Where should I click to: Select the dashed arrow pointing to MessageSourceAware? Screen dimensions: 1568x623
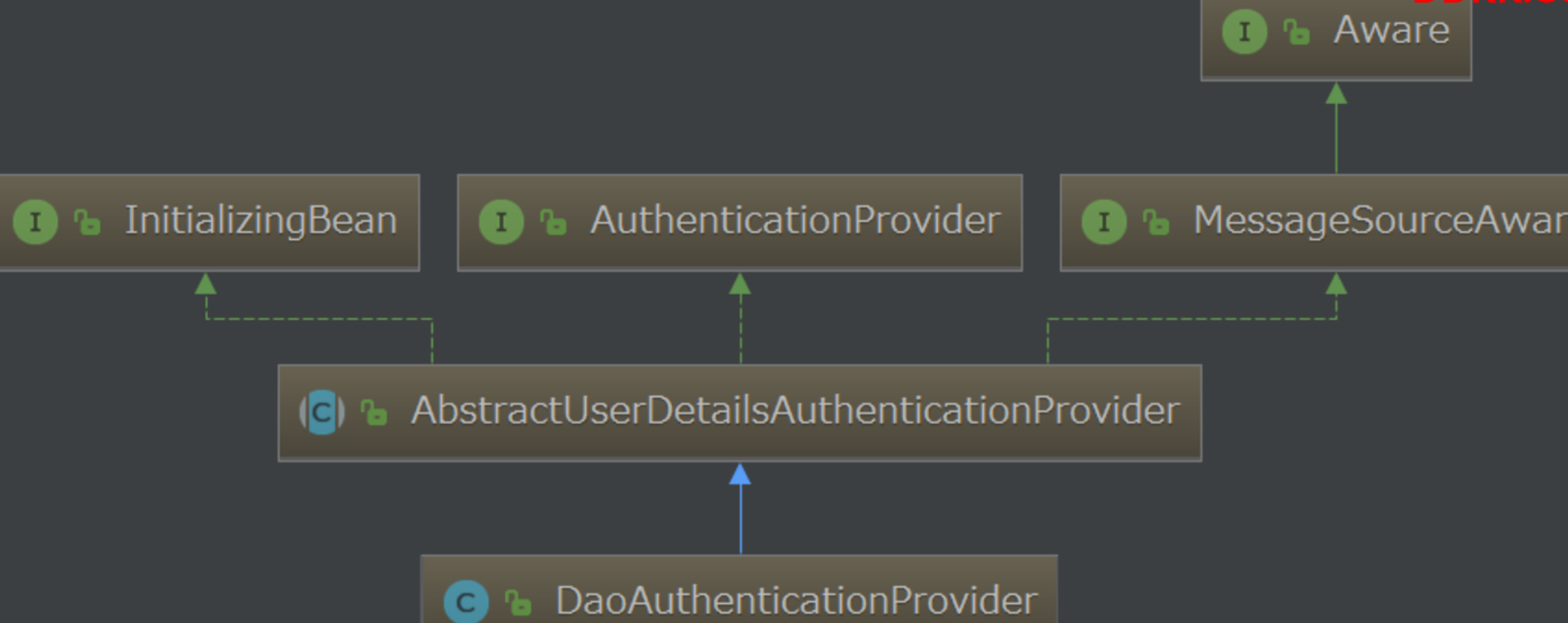(x=1191, y=319)
